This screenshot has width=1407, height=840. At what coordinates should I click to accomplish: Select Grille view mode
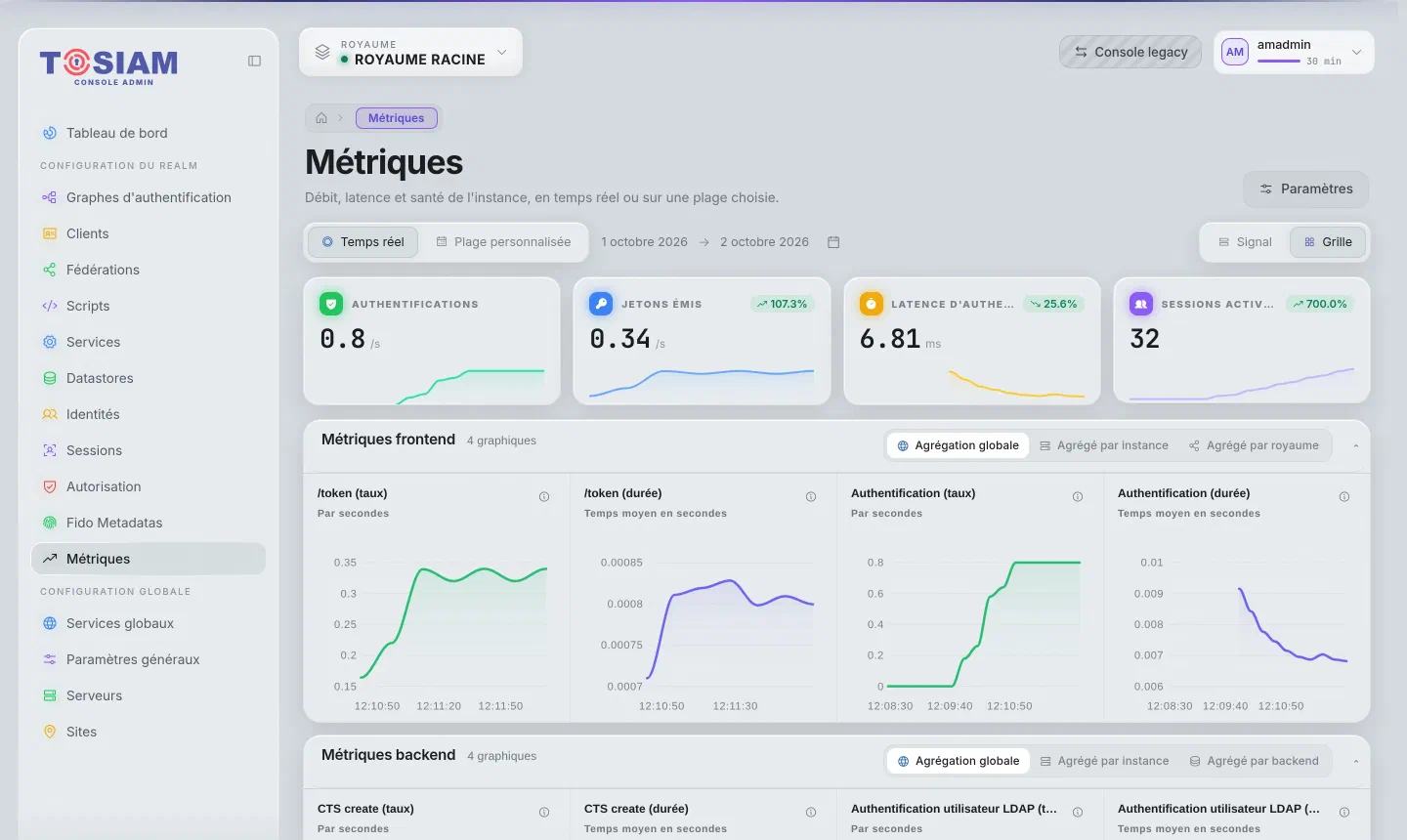(1327, 242)
